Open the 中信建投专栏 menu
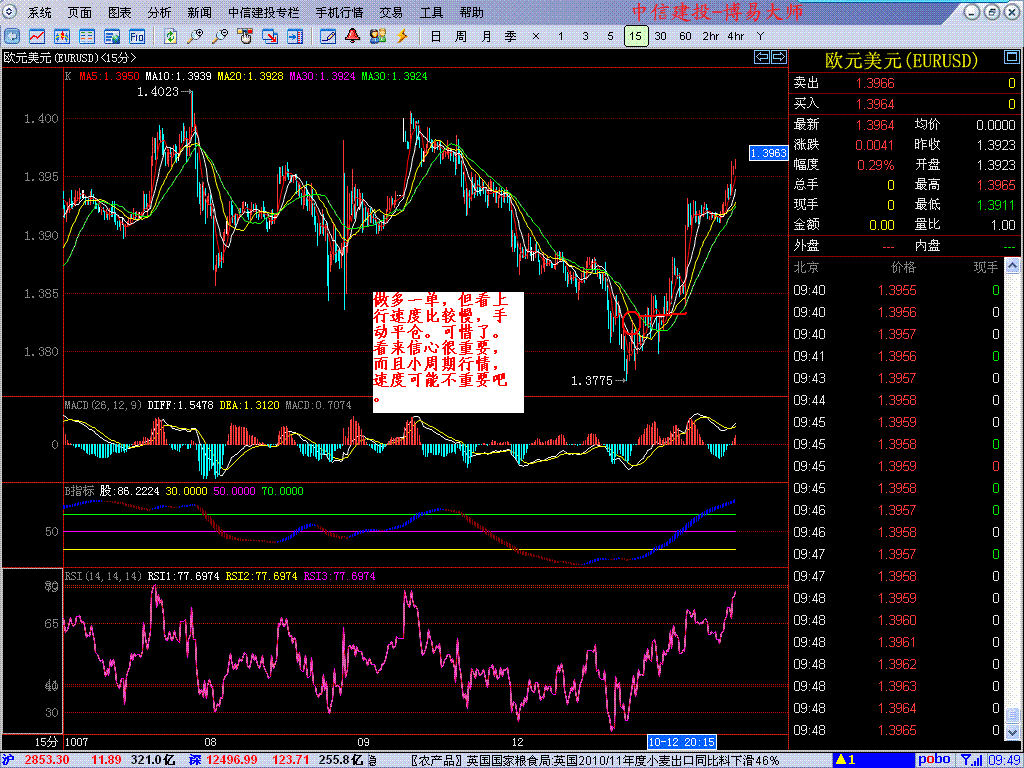Image resolution: width=1024 pixels, height=768 pixels. [x=265, y=12]
